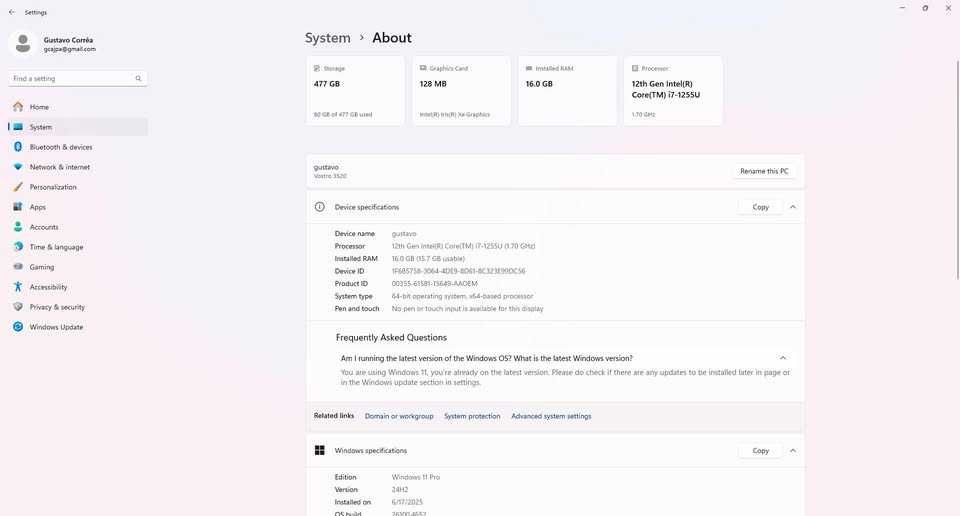Click the Windows logo icon beside Windows specifications
The height and width of the screenshot is (516, 960).
(320, 451)
